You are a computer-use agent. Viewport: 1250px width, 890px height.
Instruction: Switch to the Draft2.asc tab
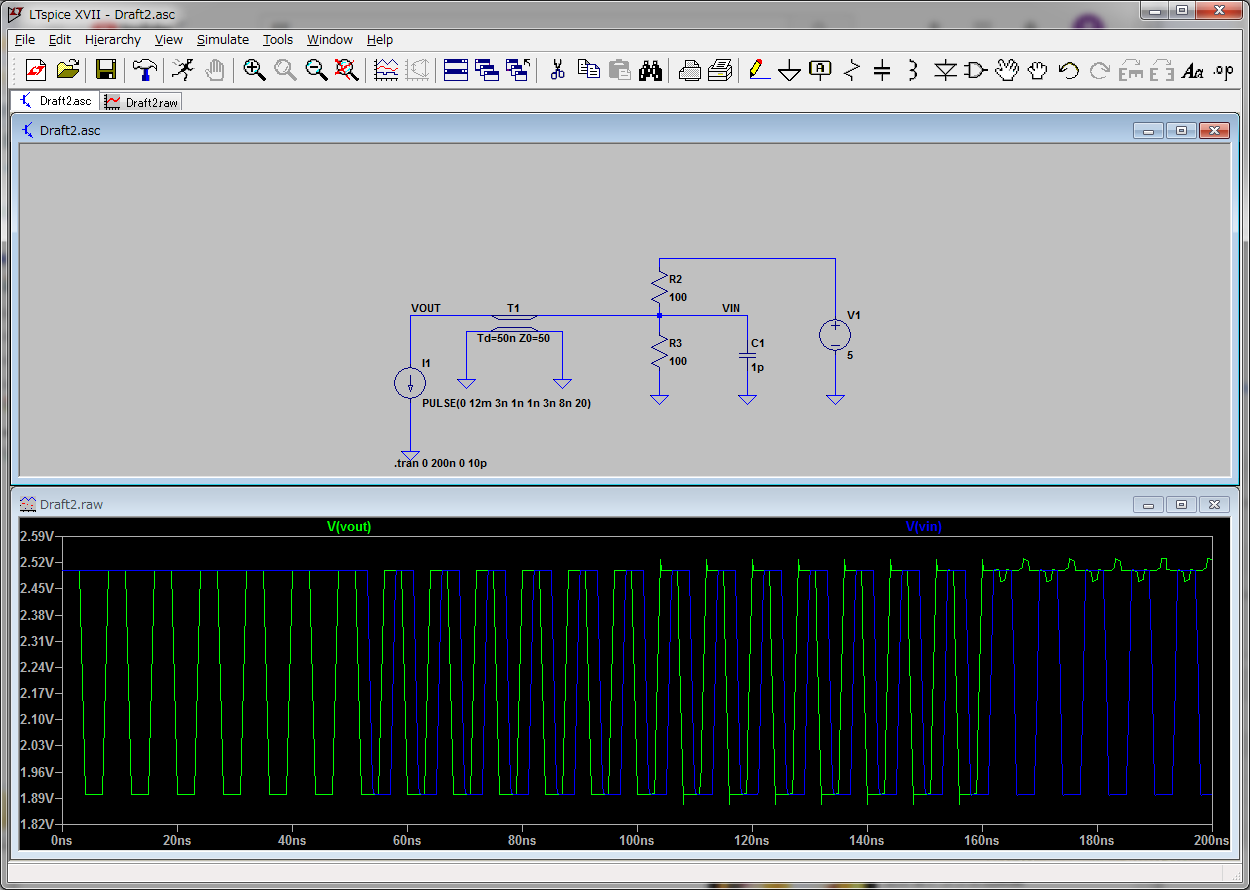[55, 101]
